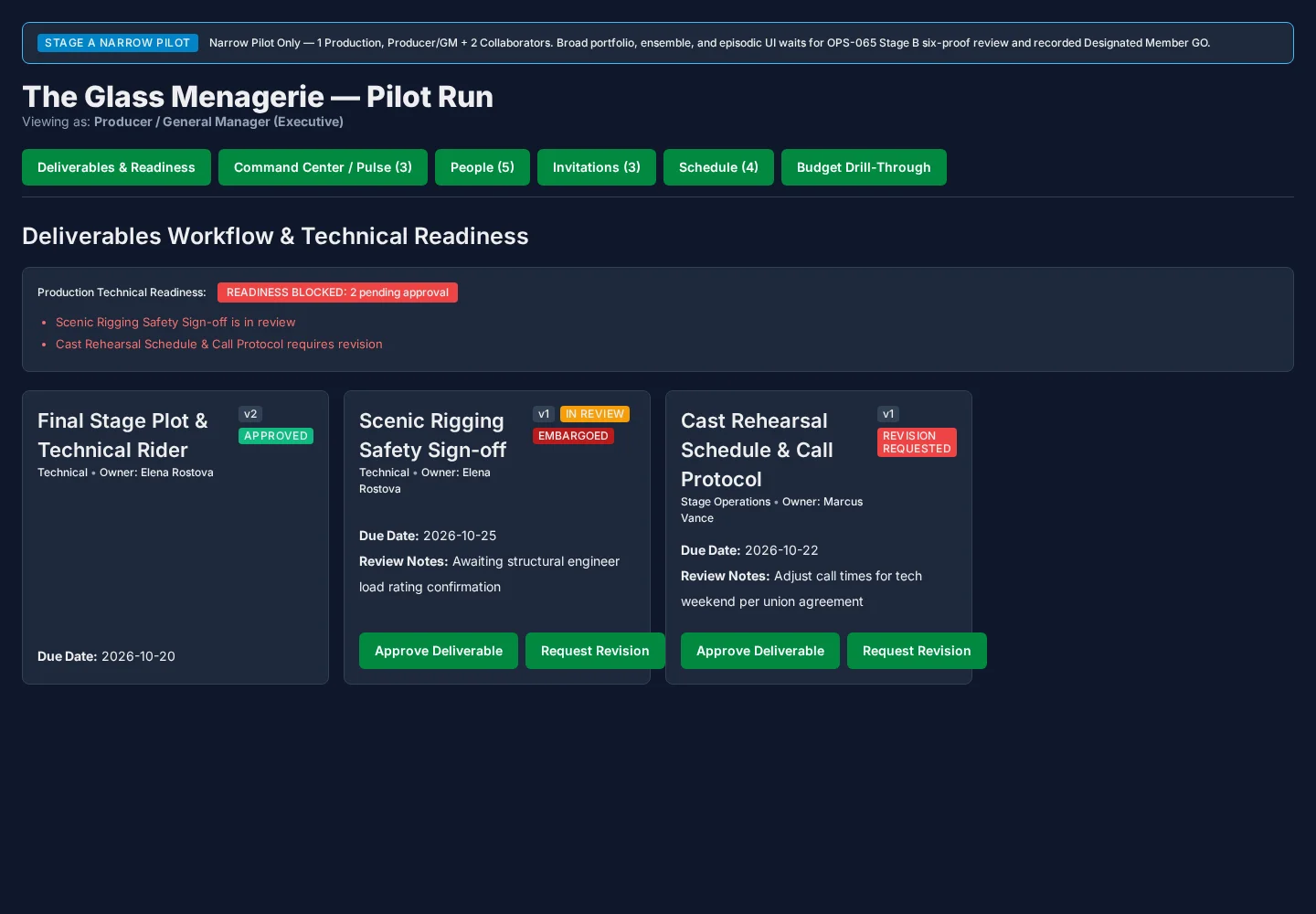The image size is (1316, 914).
Task: Click the v1 version tag on Cast Rehearsal card
Action: click(888, 414)
